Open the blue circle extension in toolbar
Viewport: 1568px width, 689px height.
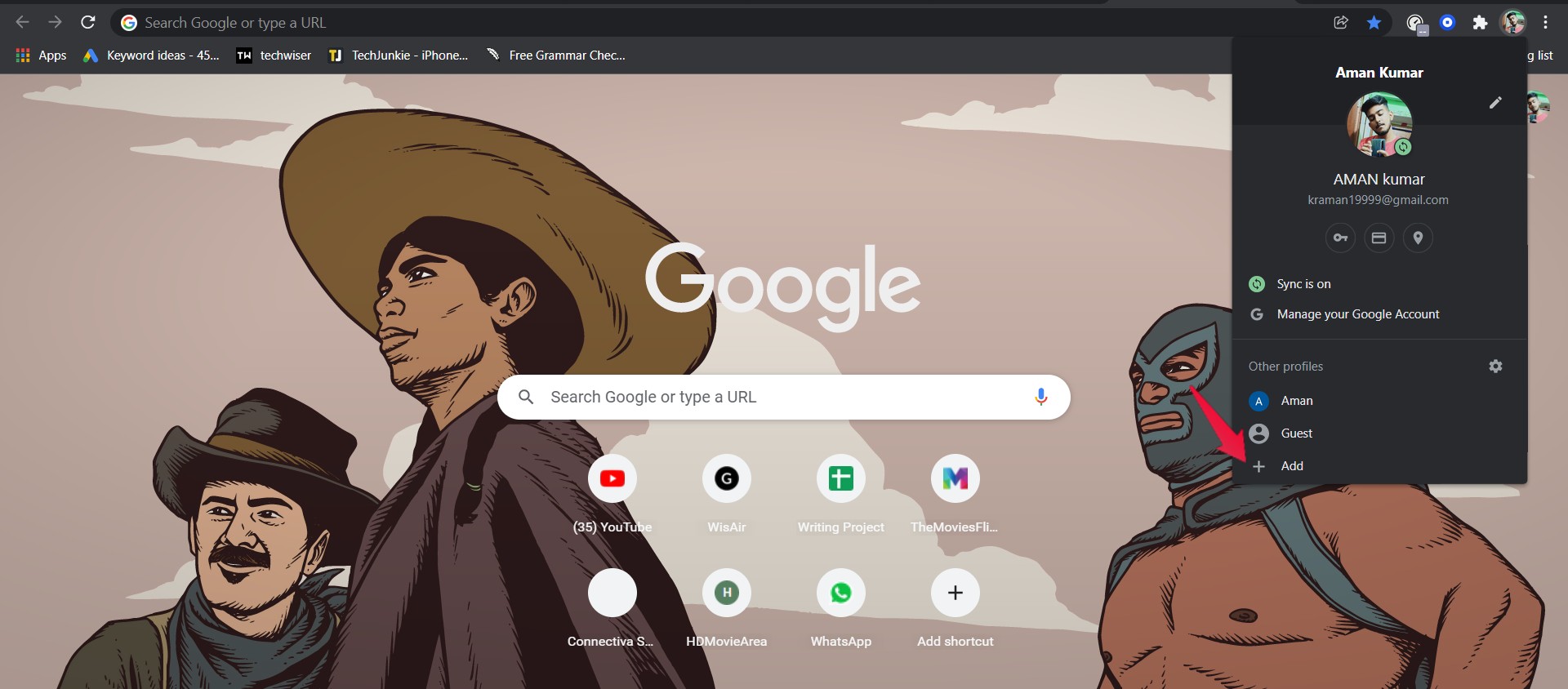tap(1447, 22)
